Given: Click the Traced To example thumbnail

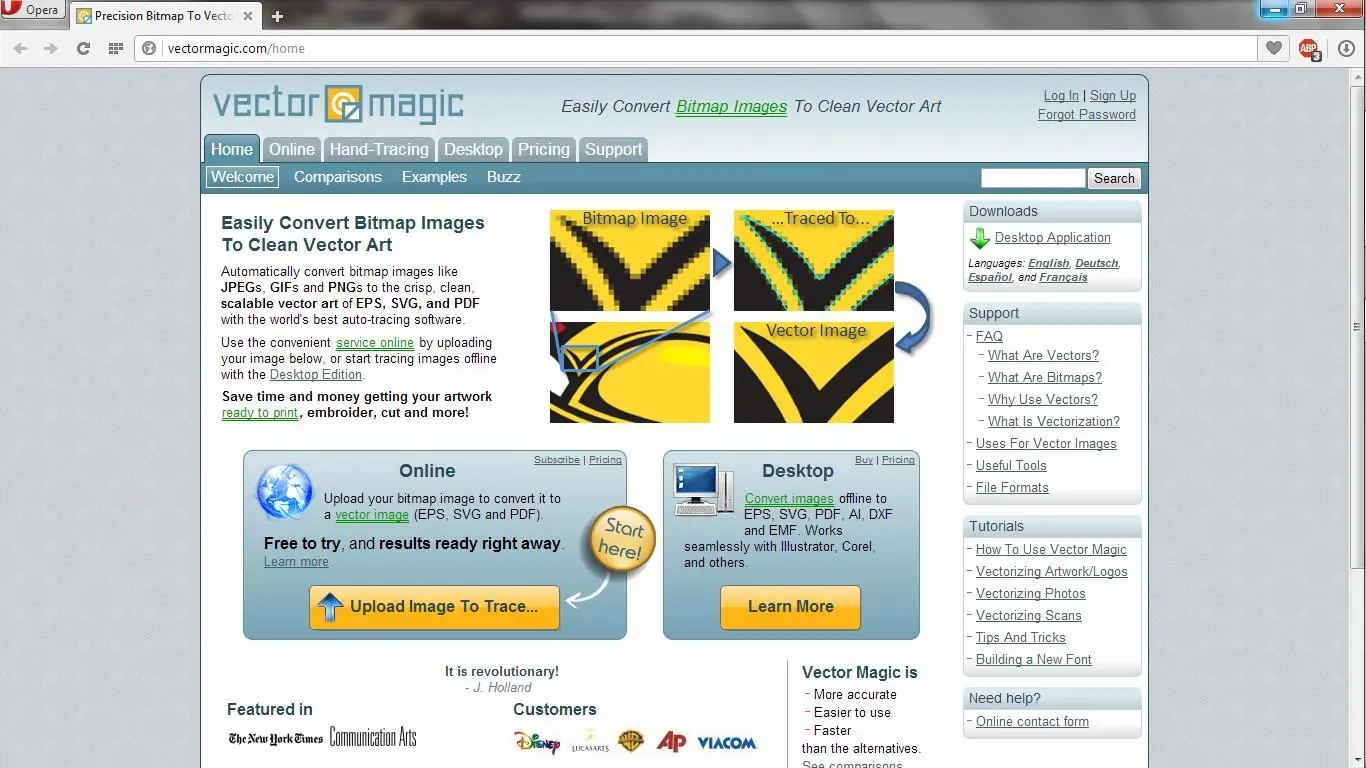Looking at the screenshot, I should coord(814,261).
